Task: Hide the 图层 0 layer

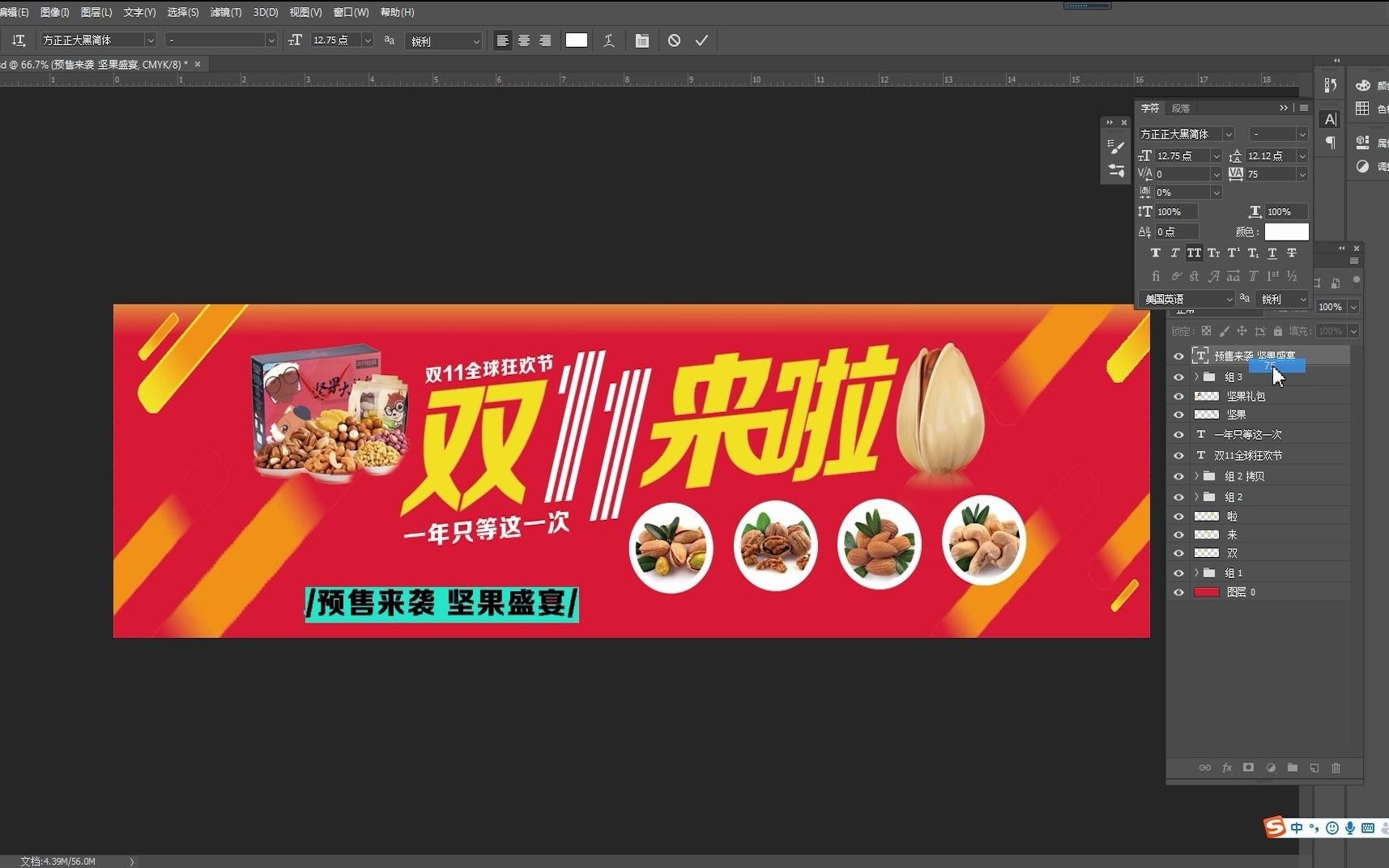Action: (x=1179, y=592)
